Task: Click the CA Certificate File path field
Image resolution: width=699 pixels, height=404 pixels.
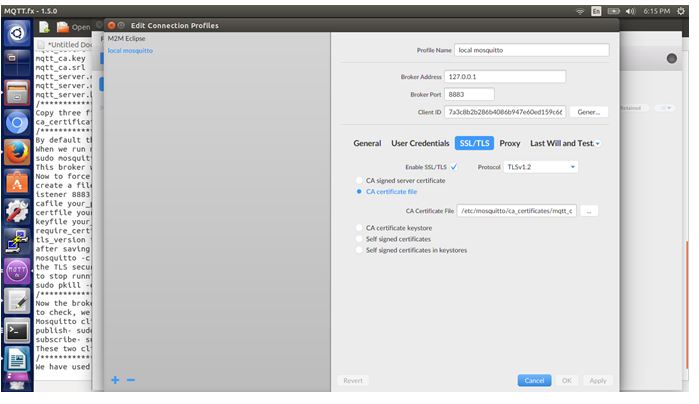Action: point(517,211)
